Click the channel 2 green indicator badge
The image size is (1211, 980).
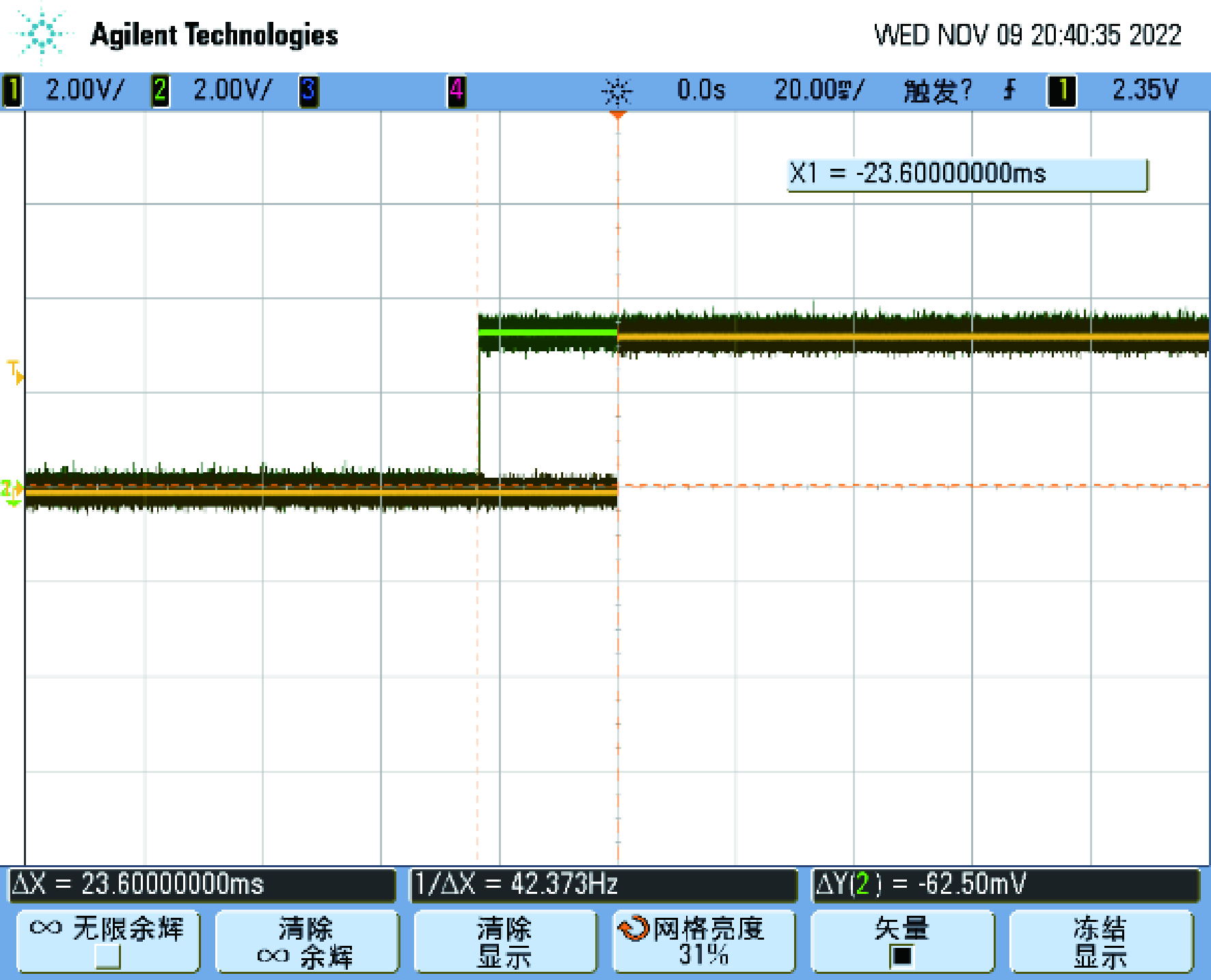pos(161,91)
